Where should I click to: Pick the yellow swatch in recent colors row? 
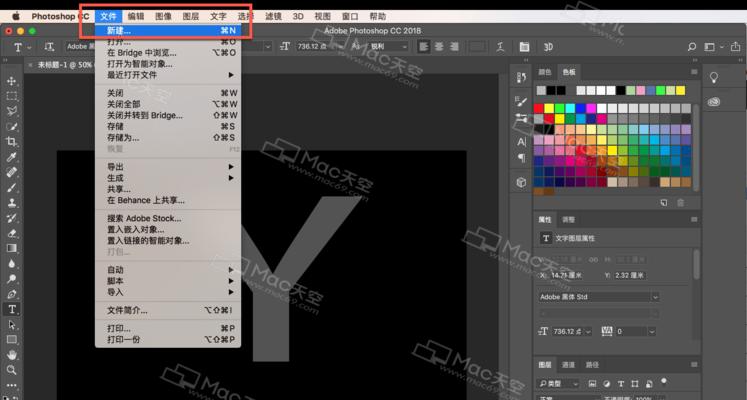tap(680, 90)
